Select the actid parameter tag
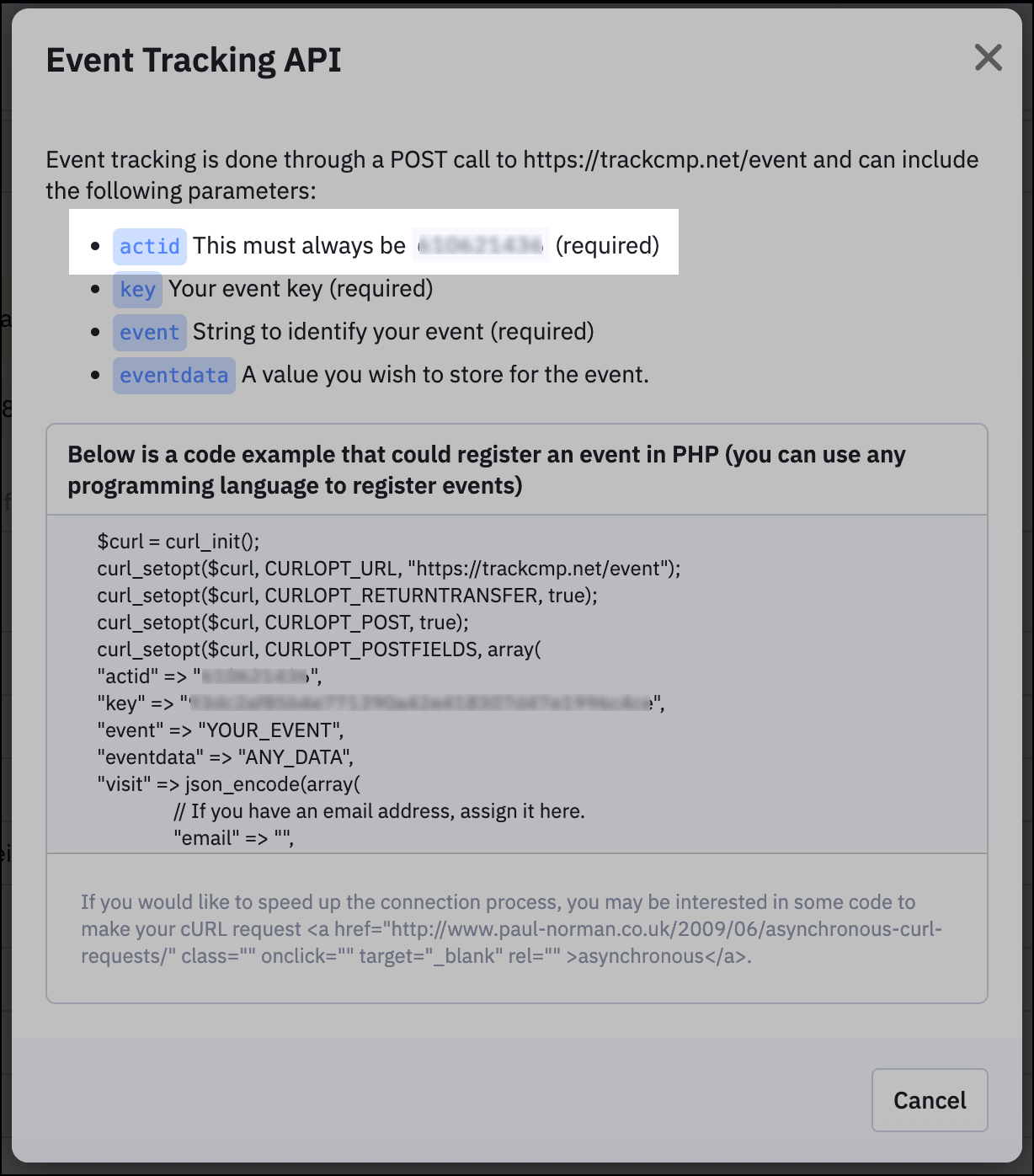Image resolution: width=1034 pixels, height=1176 pixels. [x=150, y=246]
